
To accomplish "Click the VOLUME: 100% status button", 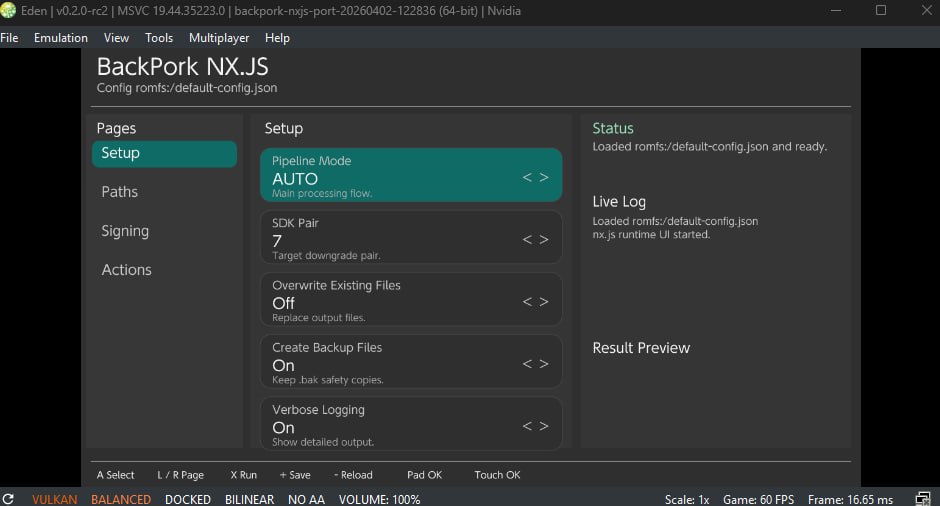I will [x=379, y=499].
